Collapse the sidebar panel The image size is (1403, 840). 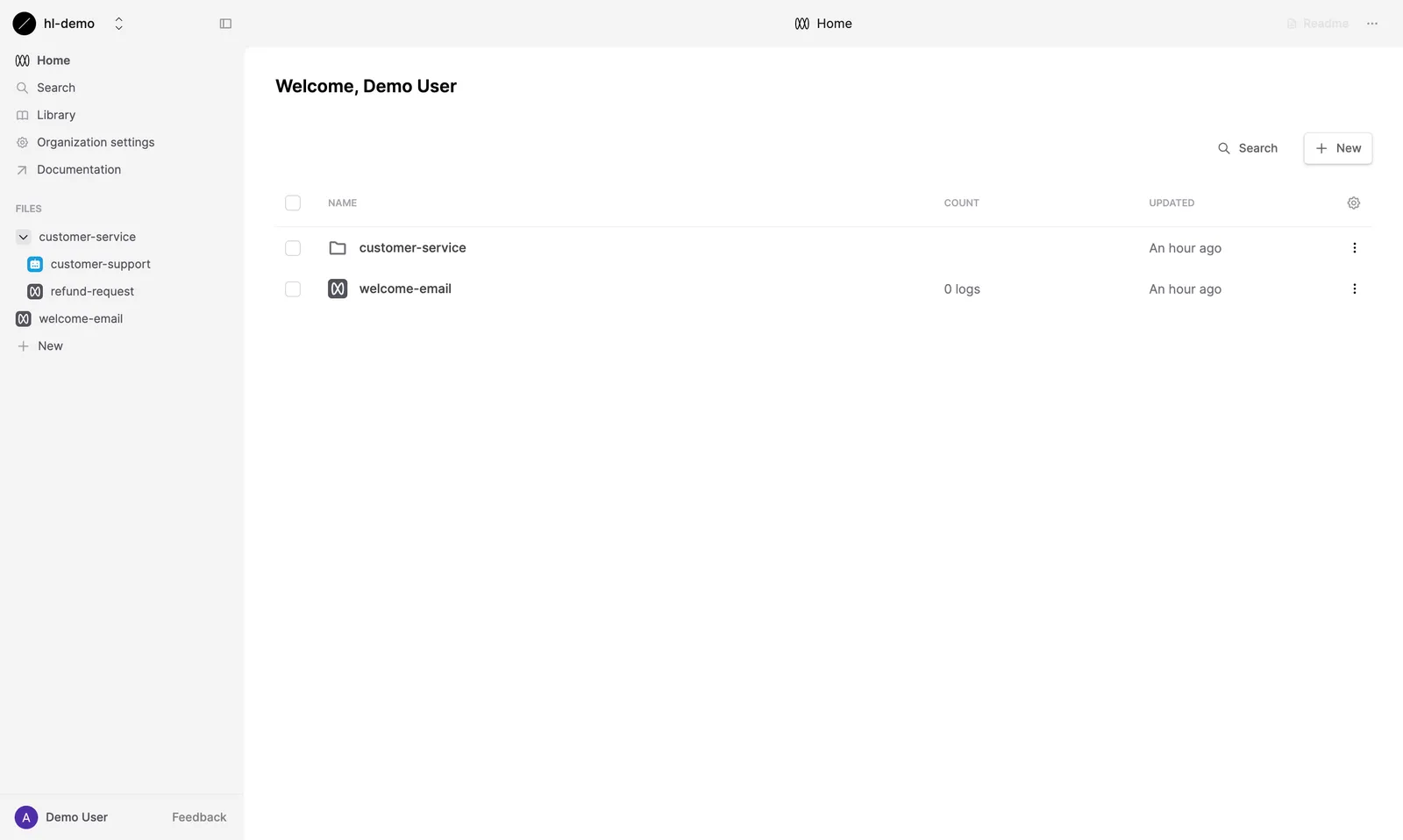click(x=225, y=24)
